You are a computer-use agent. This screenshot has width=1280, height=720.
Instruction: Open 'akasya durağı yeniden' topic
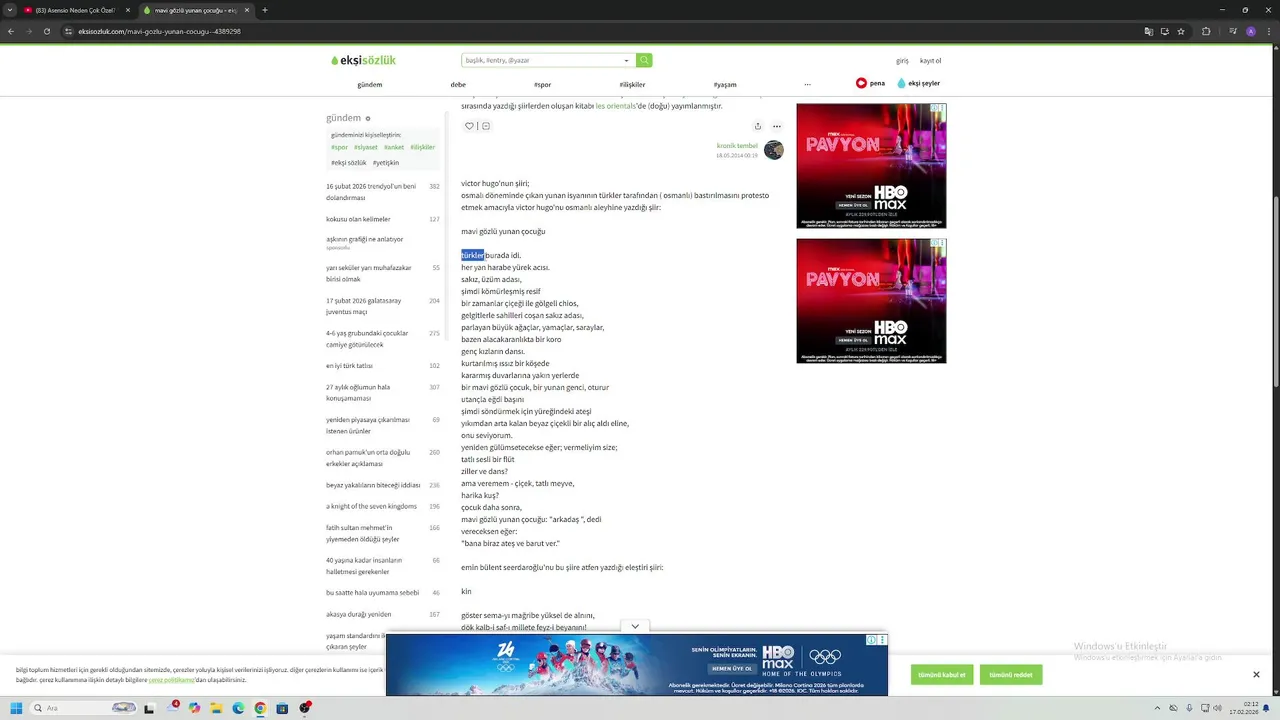358,614
